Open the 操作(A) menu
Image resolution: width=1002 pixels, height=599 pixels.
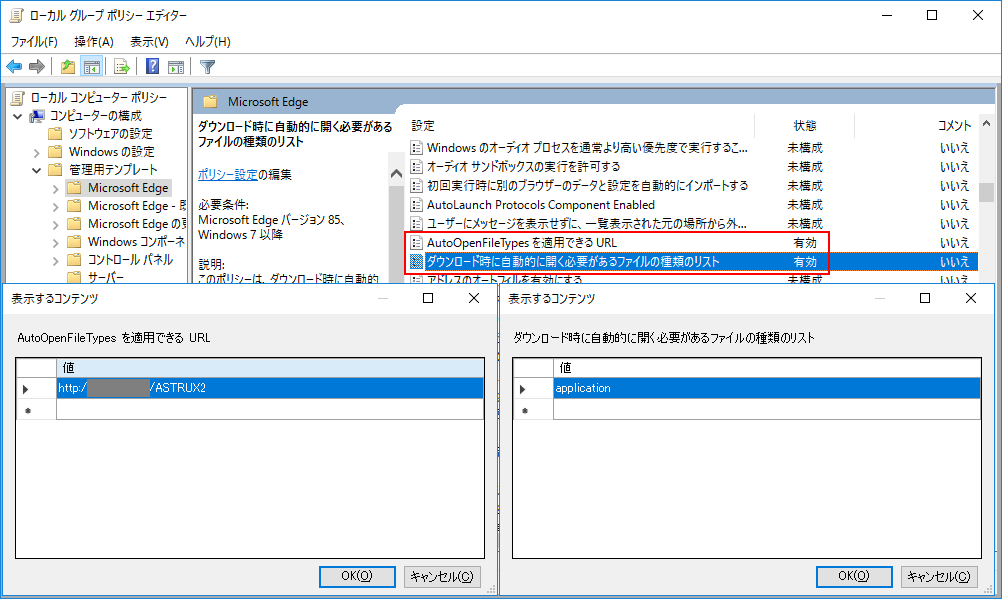coord(93,42)
